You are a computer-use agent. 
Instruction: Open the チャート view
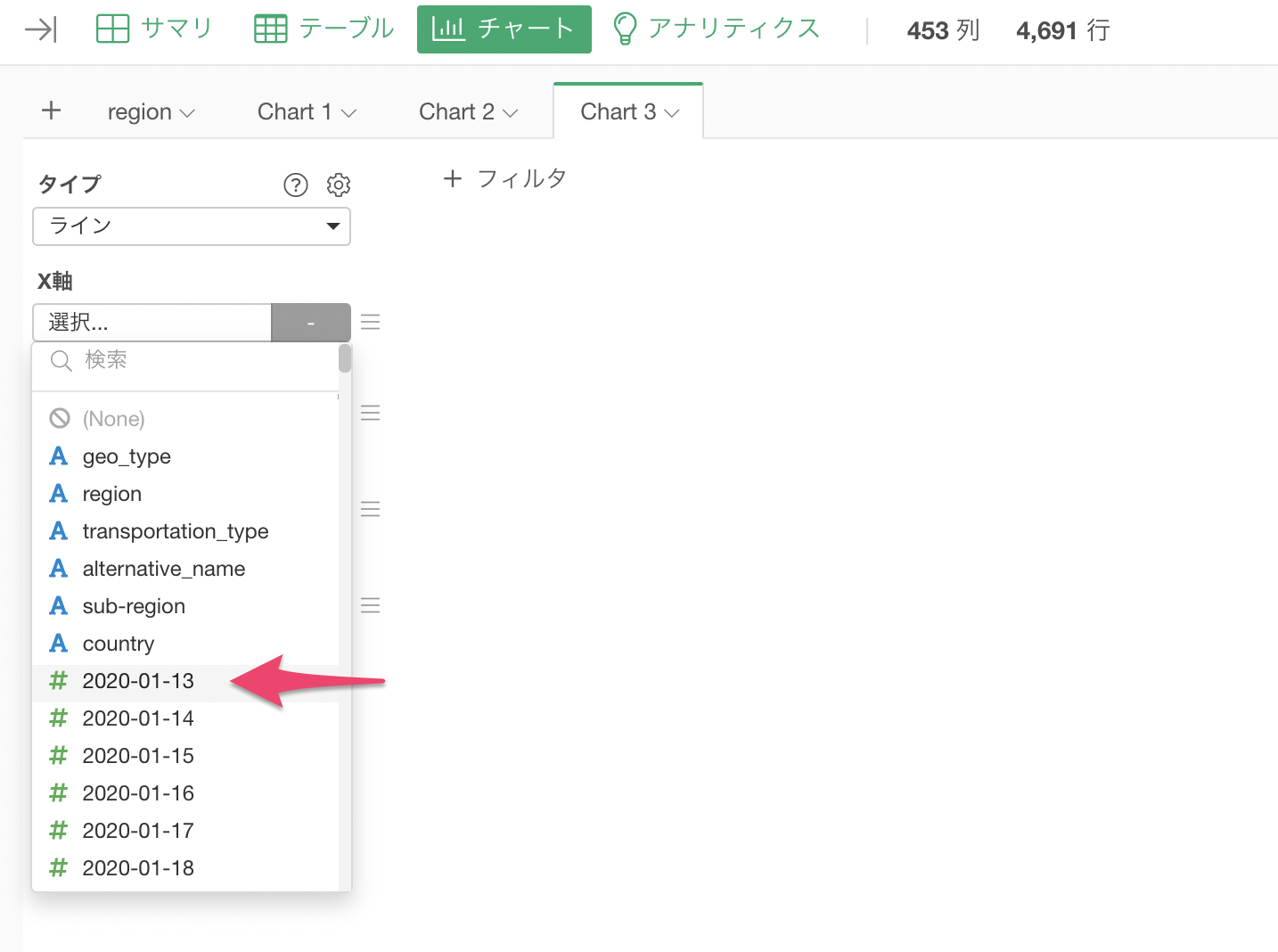click(504, 29)
